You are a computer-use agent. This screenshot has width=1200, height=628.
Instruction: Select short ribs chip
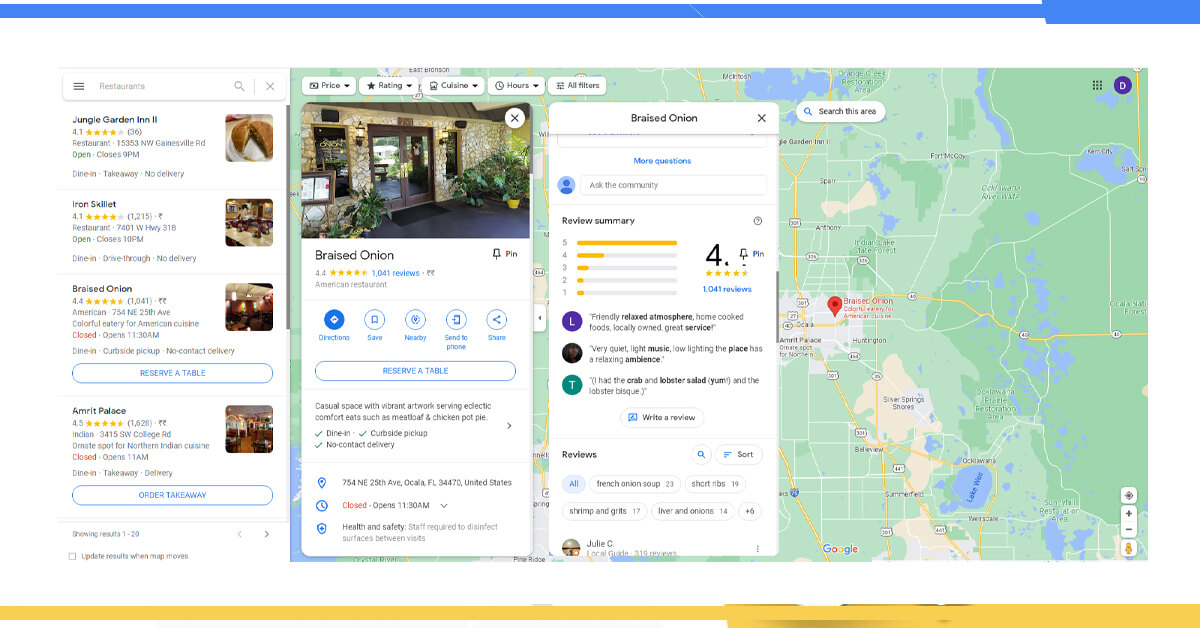click(716, 484)
